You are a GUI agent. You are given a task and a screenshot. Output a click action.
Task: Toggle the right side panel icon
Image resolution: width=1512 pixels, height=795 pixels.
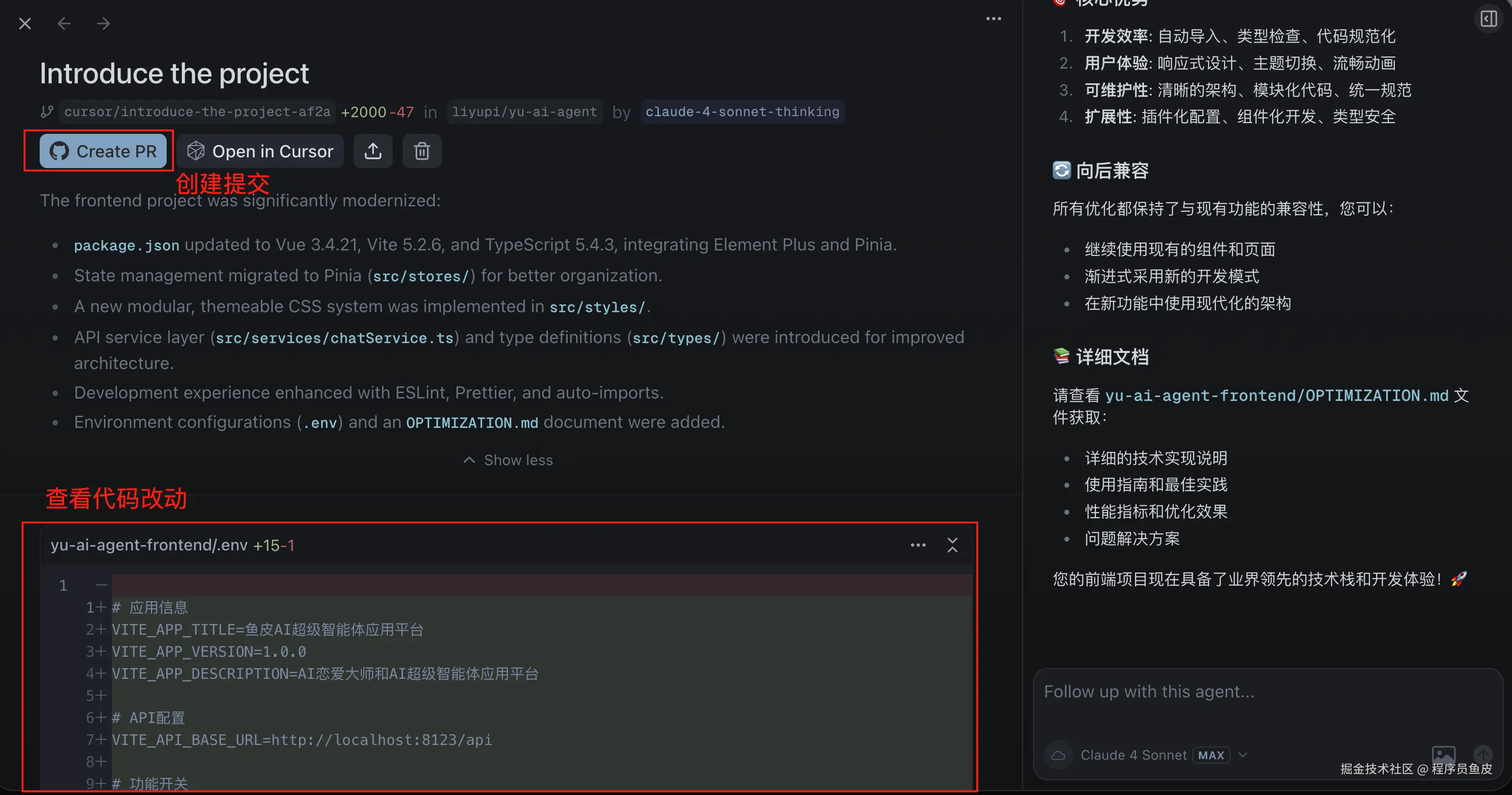click(x=1488, y=19)
